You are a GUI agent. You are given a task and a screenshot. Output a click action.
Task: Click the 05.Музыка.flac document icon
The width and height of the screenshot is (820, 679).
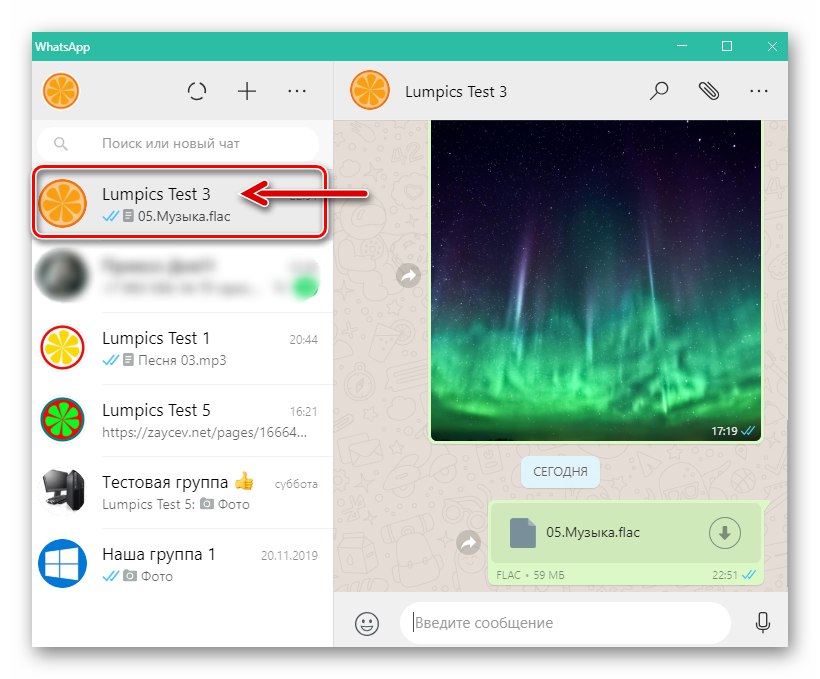pyautogui.click(x=522, y=533)
